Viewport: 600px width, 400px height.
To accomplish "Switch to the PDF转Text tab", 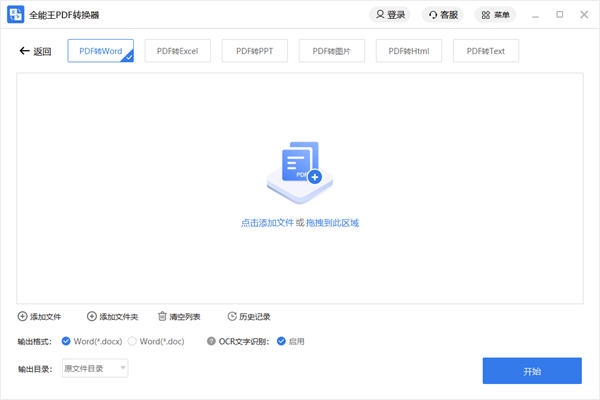I will (486, 51).
